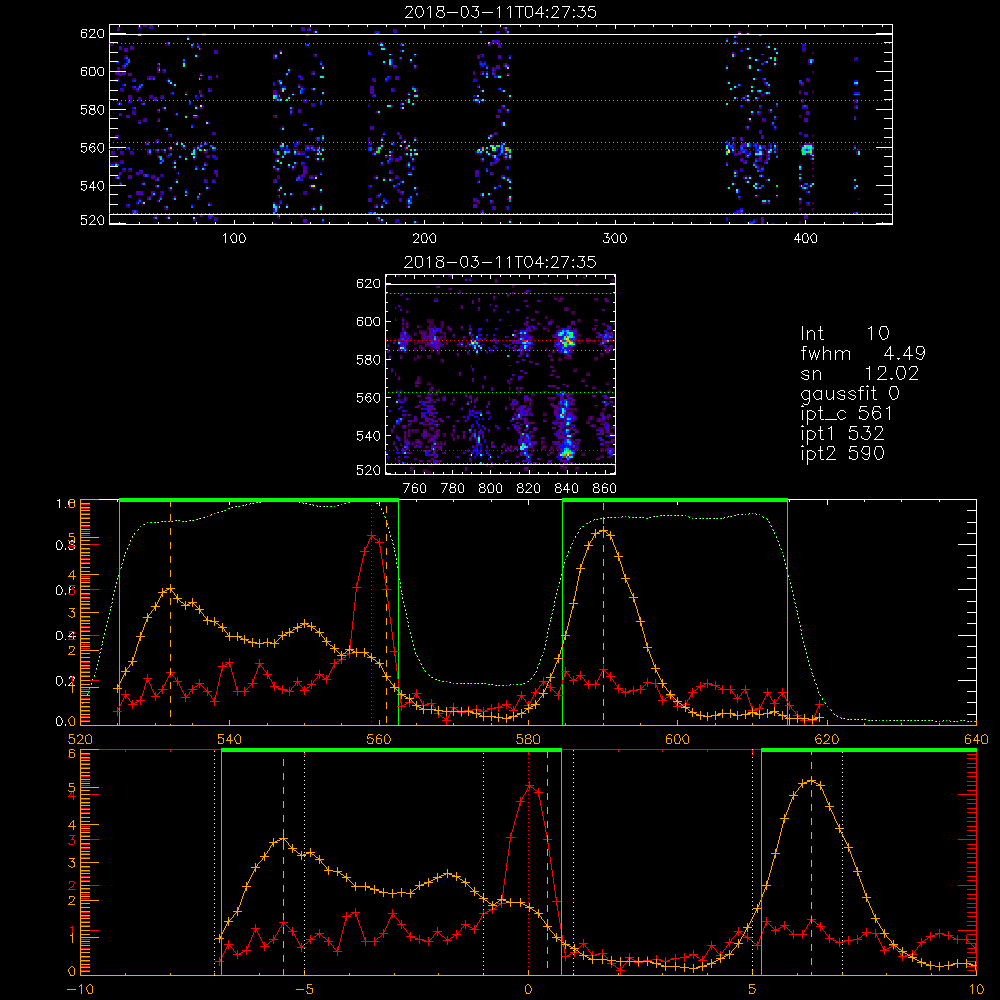Viewport: 1000px width, 1000px height.
Task: Click the bright cluster near 400 in the top image
Action: (807, 150)
